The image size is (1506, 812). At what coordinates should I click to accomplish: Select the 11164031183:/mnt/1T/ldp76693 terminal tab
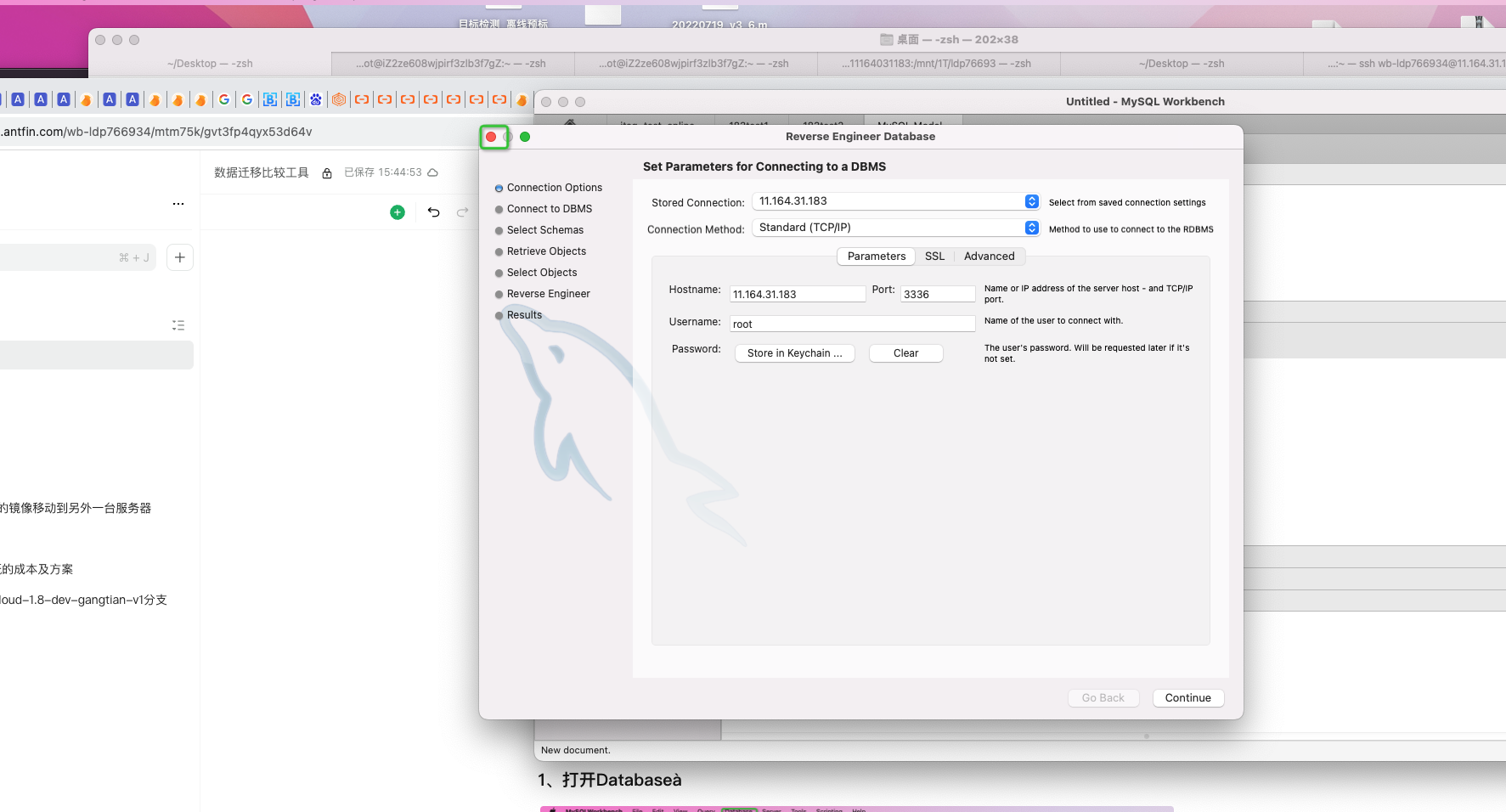click(939, 64)
